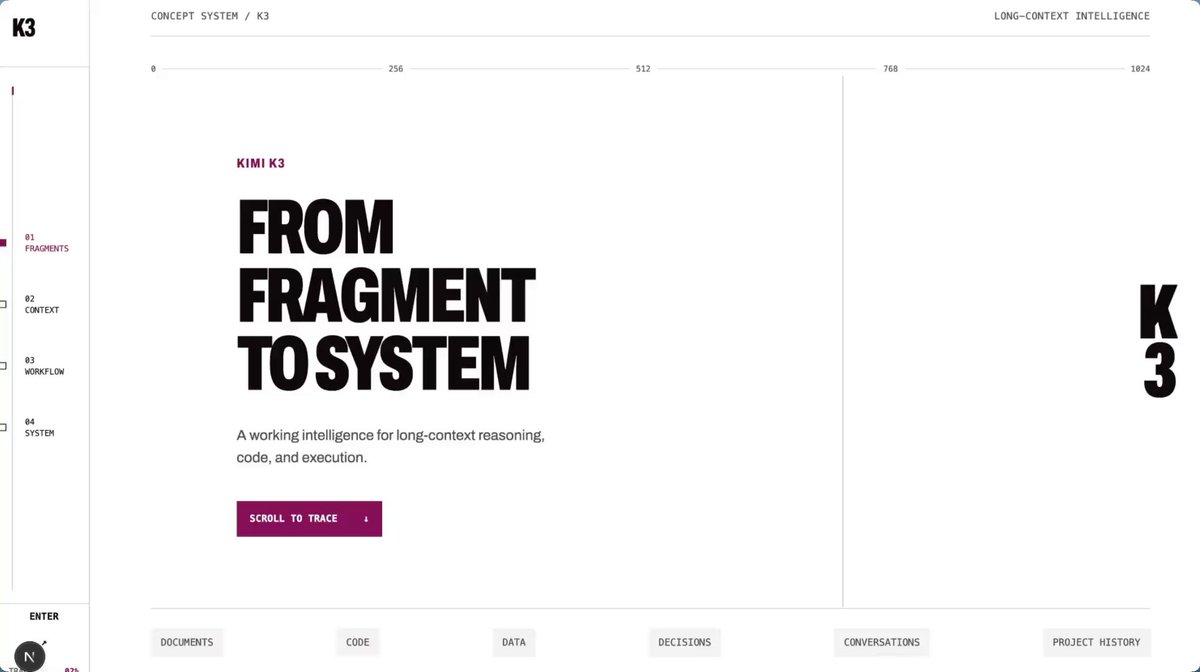Click the K3 logo in the sidebar
Image resolution: width=1200 pixels, height=672 pixels.
24,28
